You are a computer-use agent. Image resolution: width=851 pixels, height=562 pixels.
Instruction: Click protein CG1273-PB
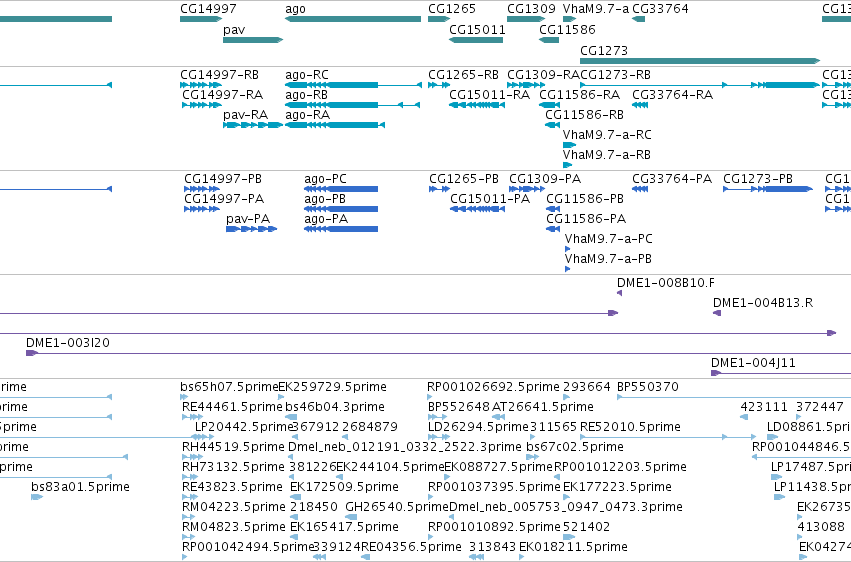point(758,178)
